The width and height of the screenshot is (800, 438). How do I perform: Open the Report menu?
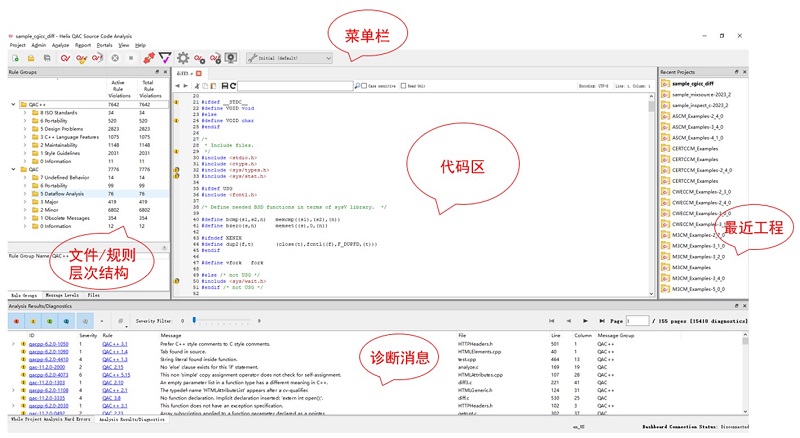click(83, 45)
